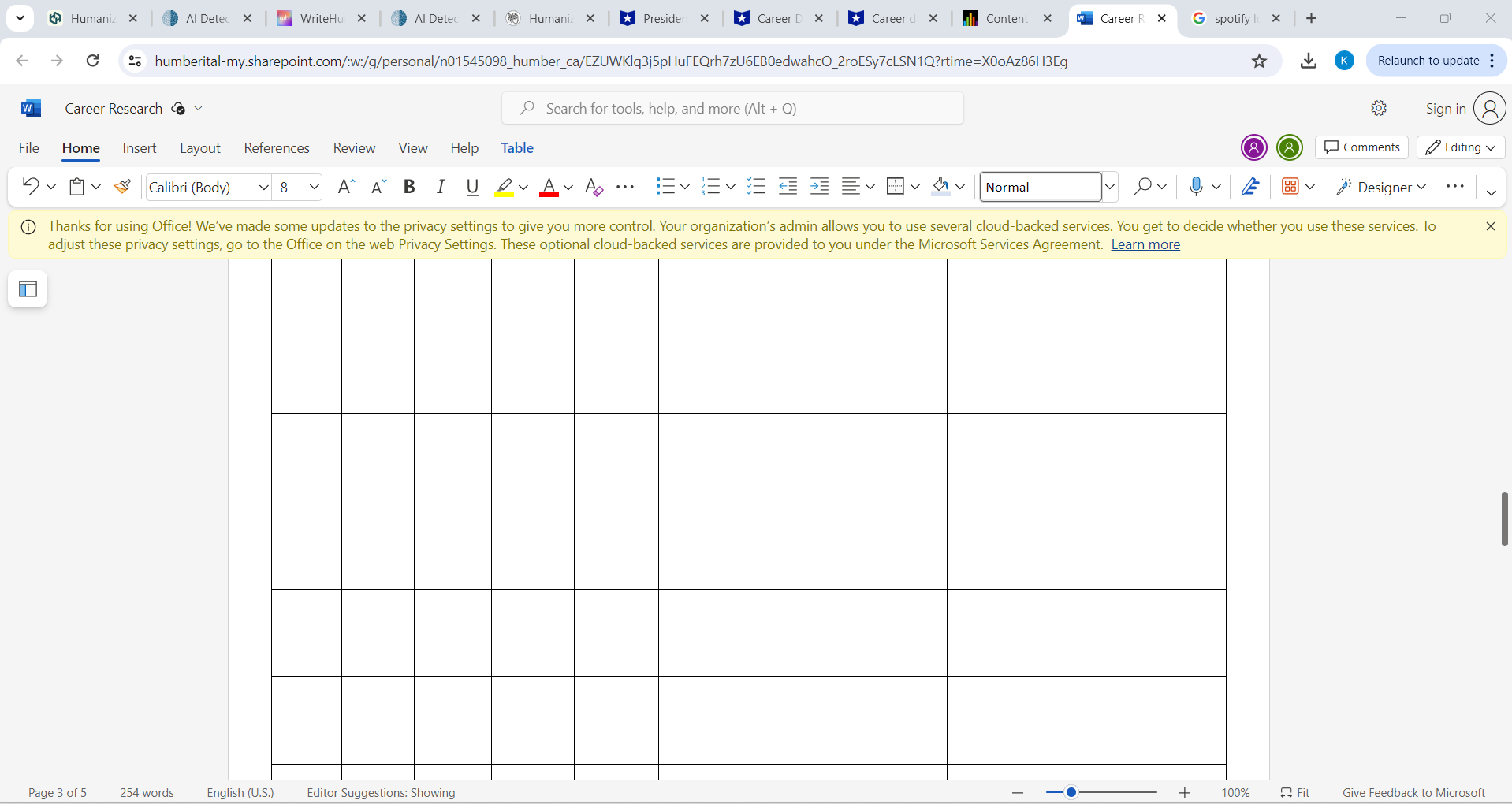
Task: Toggle Underline formatting
Action: 472,187
